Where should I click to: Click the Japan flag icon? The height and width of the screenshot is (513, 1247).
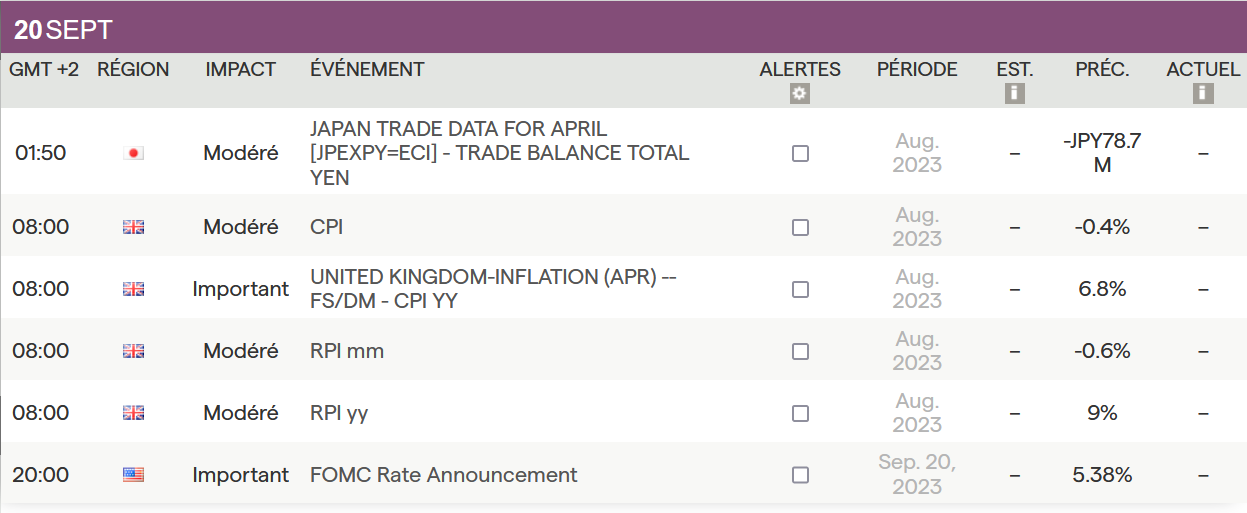click(x=133, y=153)
